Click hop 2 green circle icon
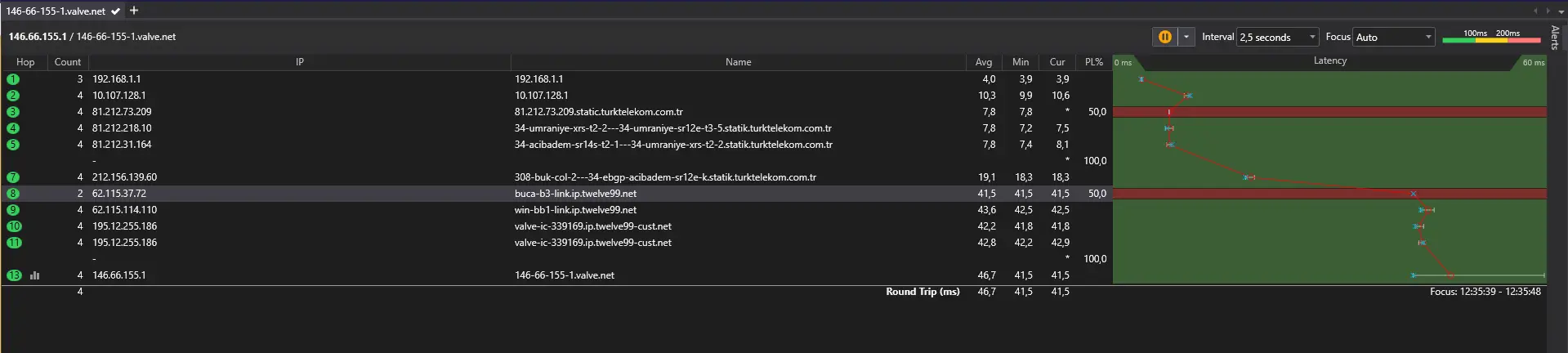The image size is (1568, 353). pyautogui.click(x=13, y=96)
